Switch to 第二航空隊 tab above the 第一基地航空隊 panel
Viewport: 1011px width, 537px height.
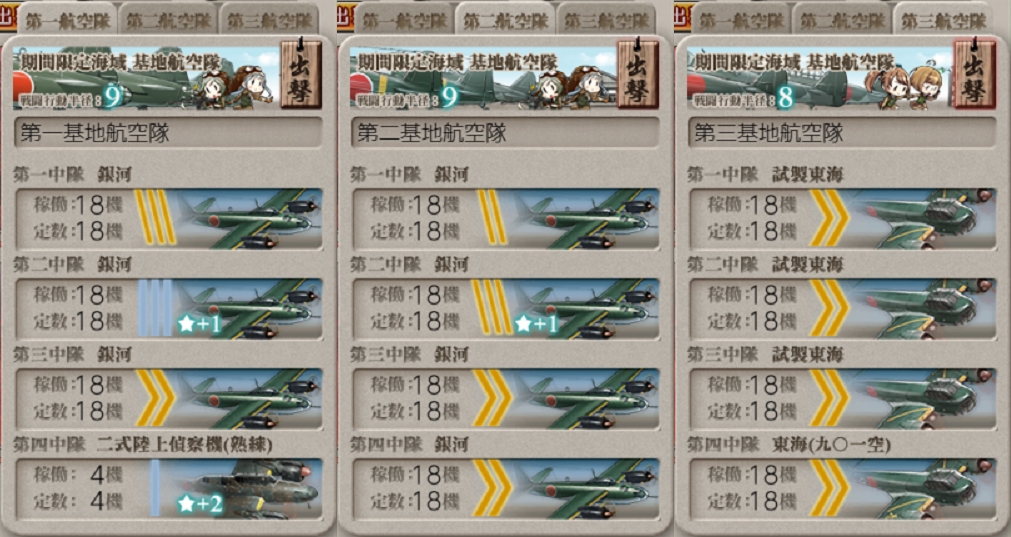tap(168, 20)
